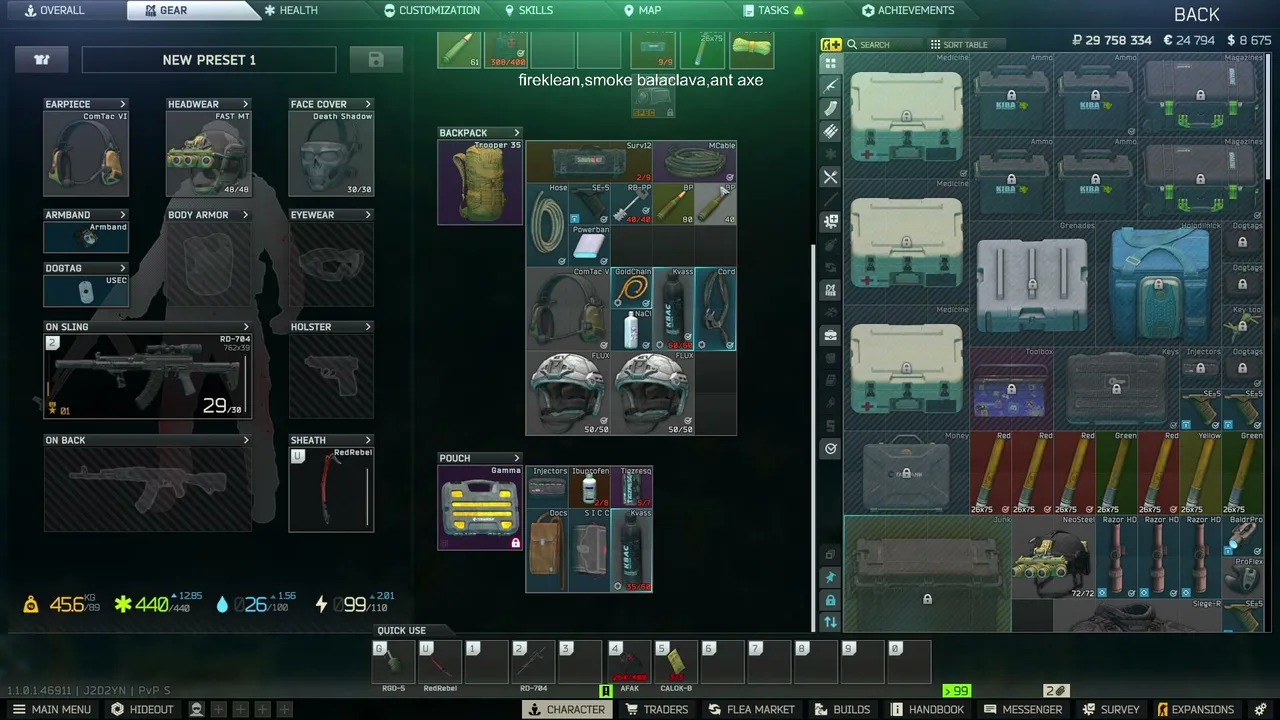This screenshot has width=1280, height=720.
Task: Expand the Eyewear slot arrow
Action: click(x=368, y=215)
